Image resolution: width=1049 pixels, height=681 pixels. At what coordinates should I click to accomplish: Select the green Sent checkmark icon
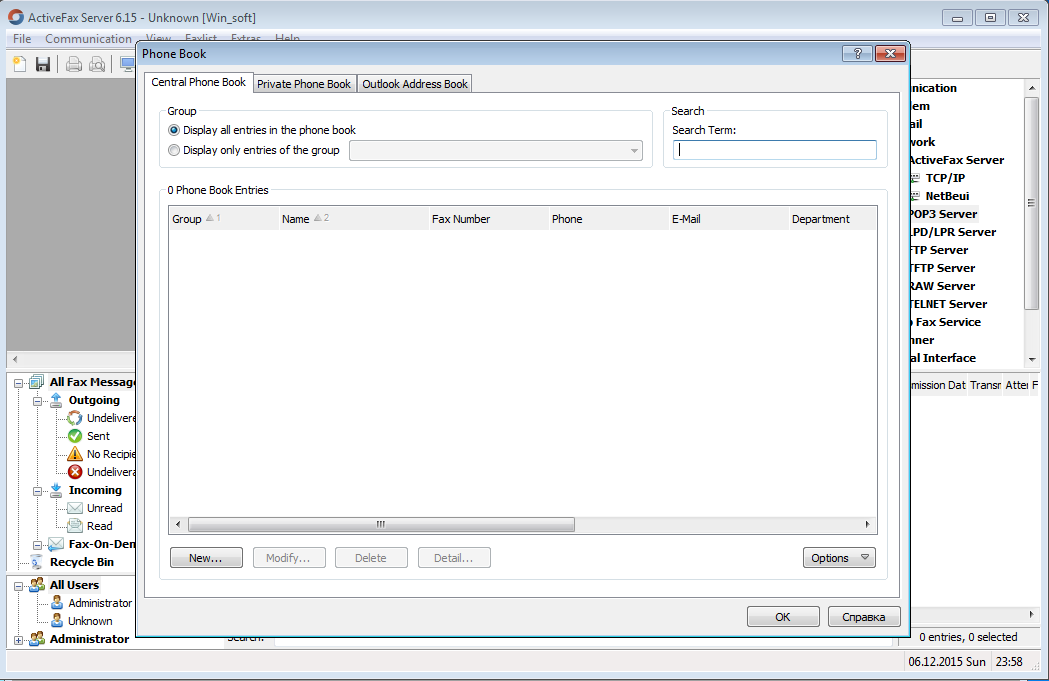pyautogui.click(x=75, y=436)
